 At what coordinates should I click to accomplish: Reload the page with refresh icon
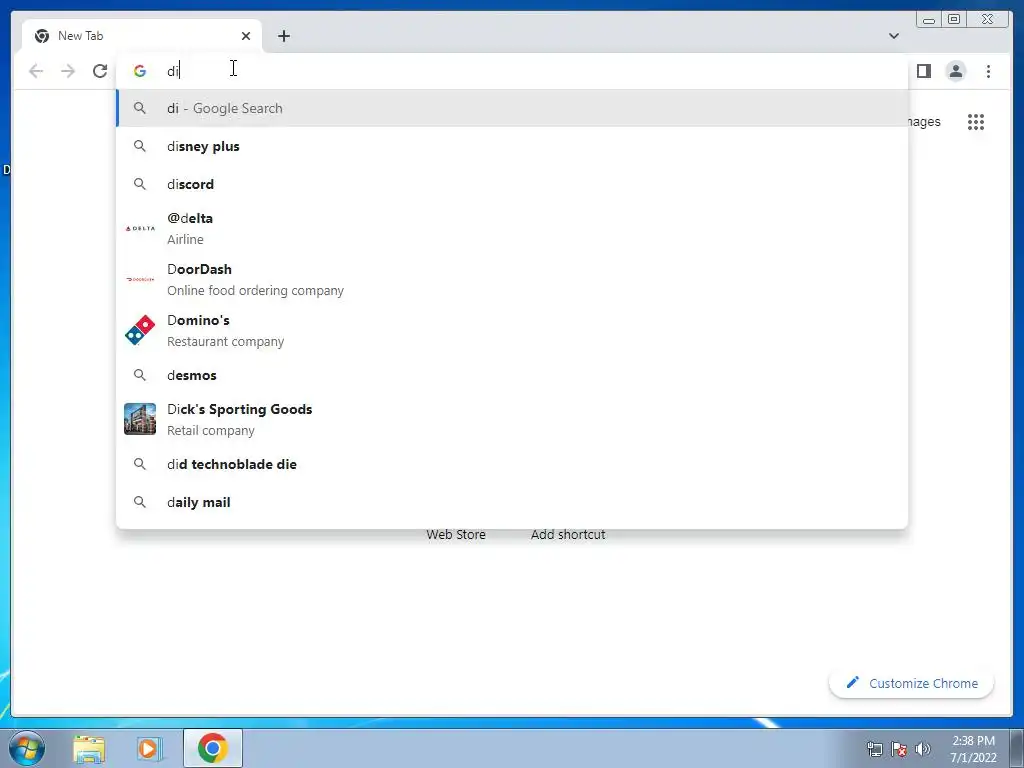click(x=100, y=71)
